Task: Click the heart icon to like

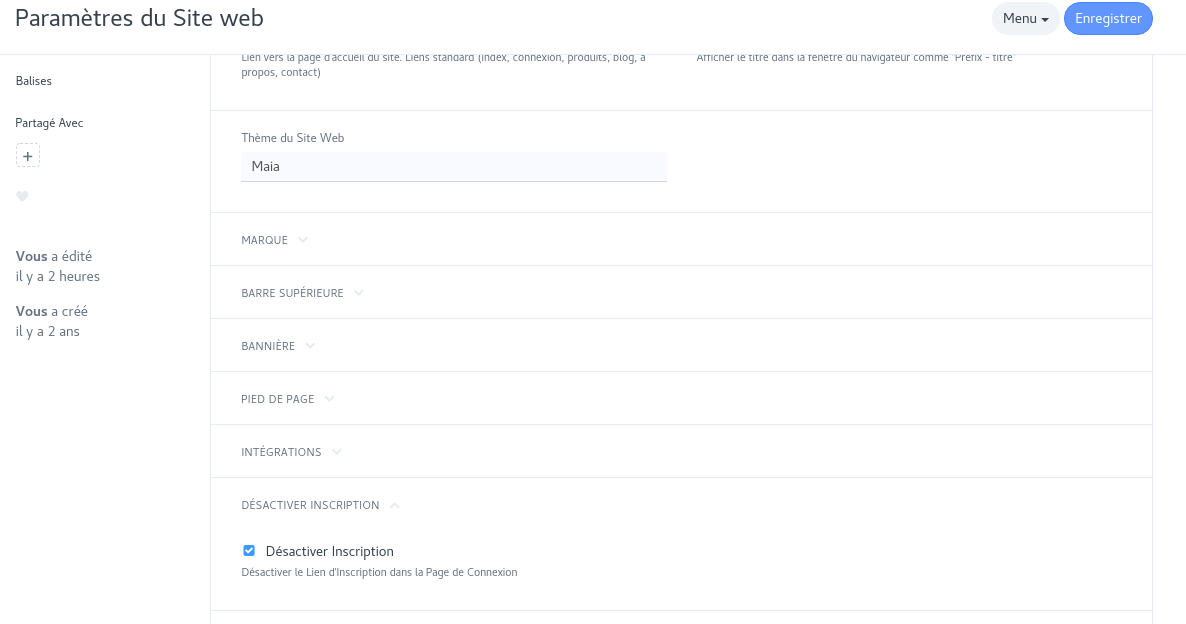Action: [x=22, y=197]
